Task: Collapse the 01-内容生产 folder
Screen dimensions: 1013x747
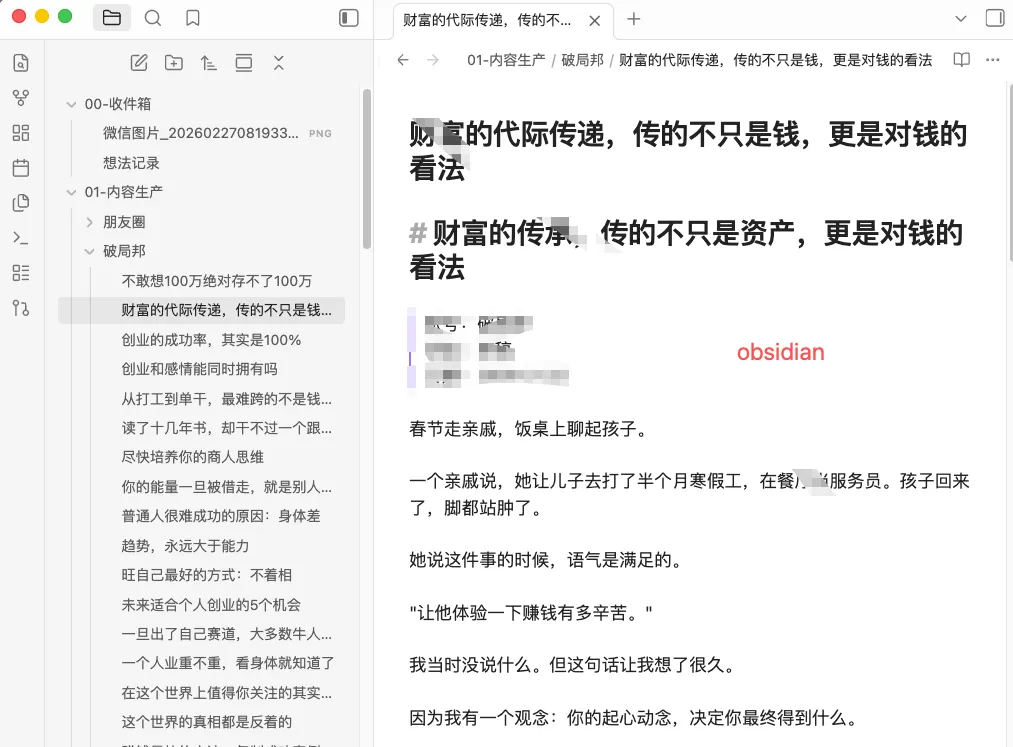Action: pyautogui.click(x=71, y=192)
